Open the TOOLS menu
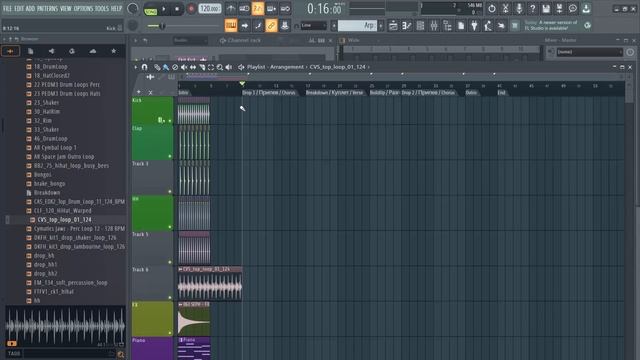The width and height of the screenshot is (640, 360). click(102, 9)
